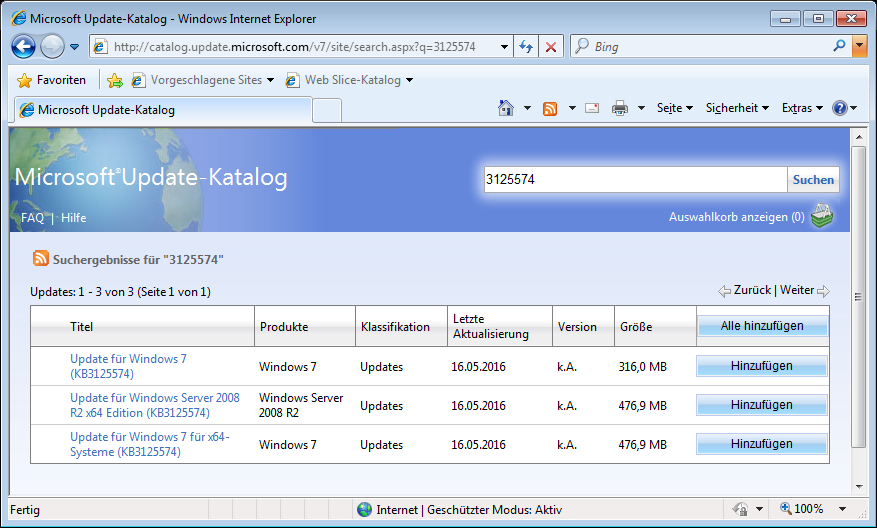The height and width of the screenshot is (528, 877).
Task: Open Web Slice-Katalog favorite
Action: pos(348,80)
